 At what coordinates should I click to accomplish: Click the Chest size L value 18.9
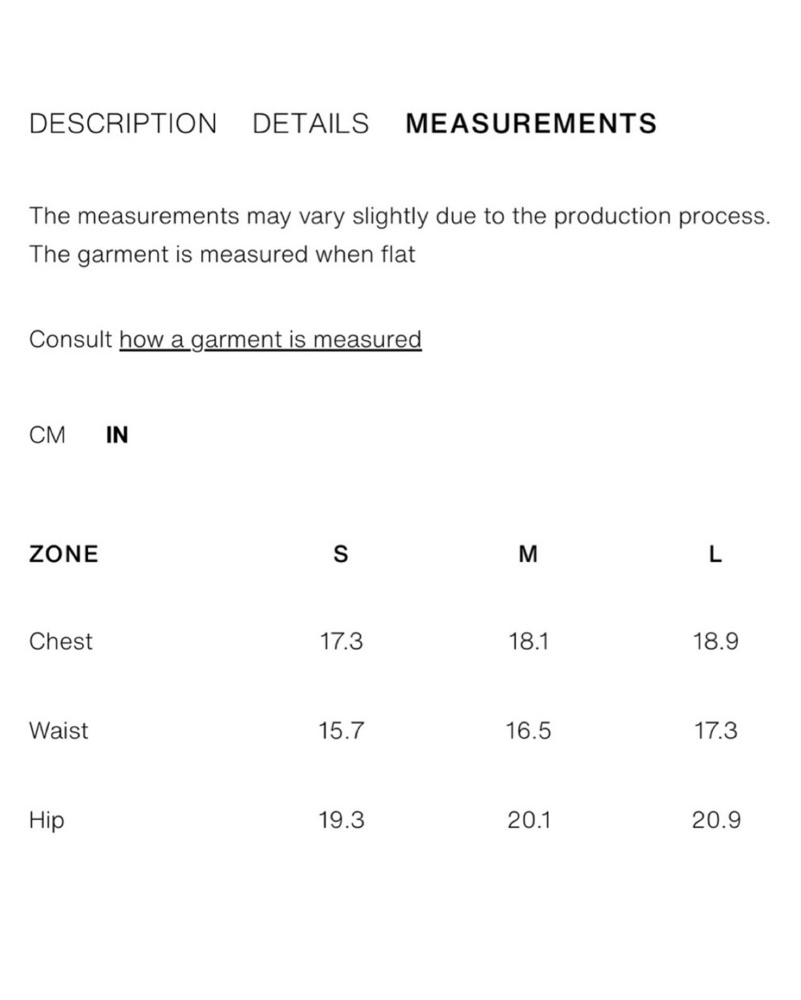click(x=716, y=641)
